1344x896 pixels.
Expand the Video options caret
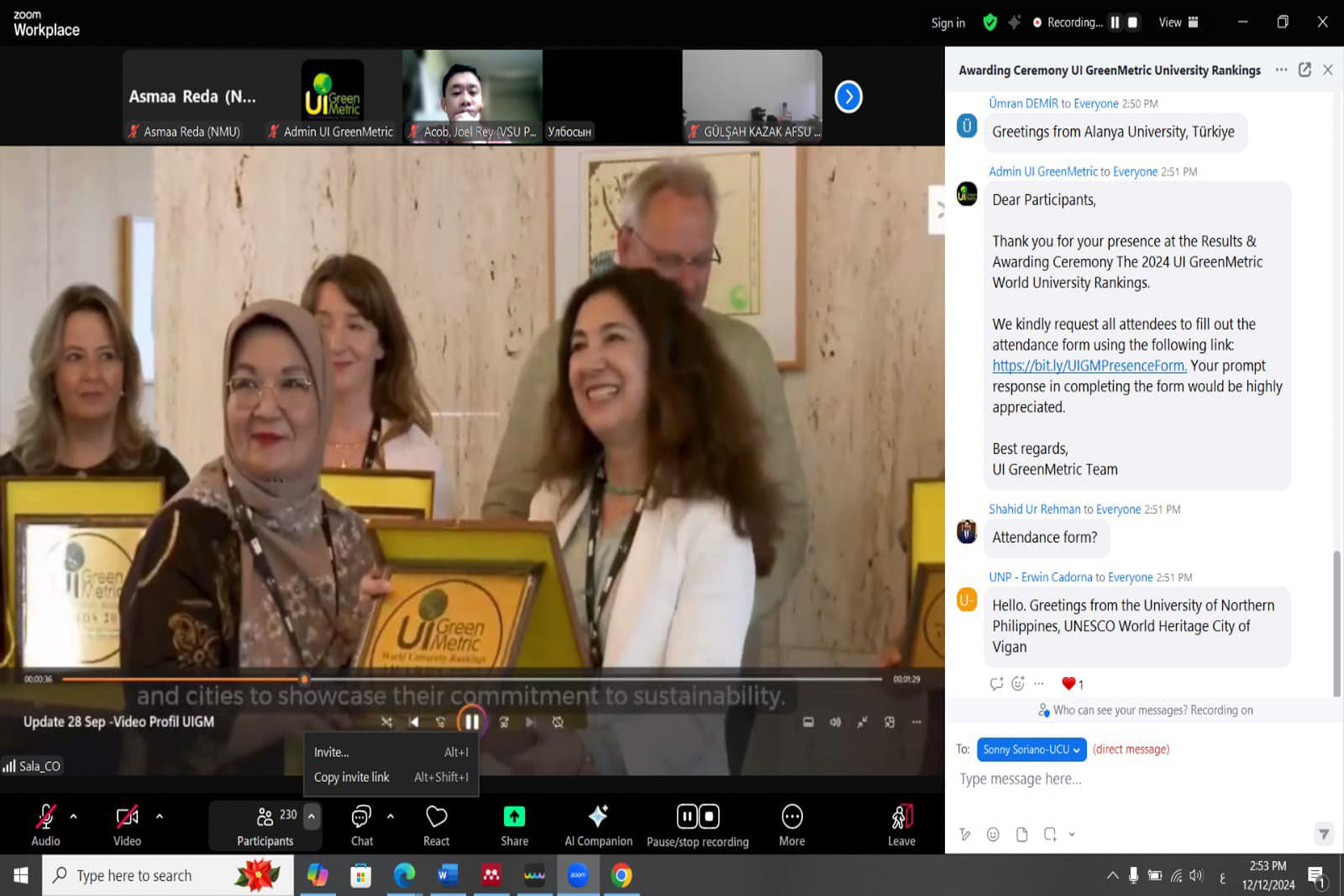tap(159, 817)
